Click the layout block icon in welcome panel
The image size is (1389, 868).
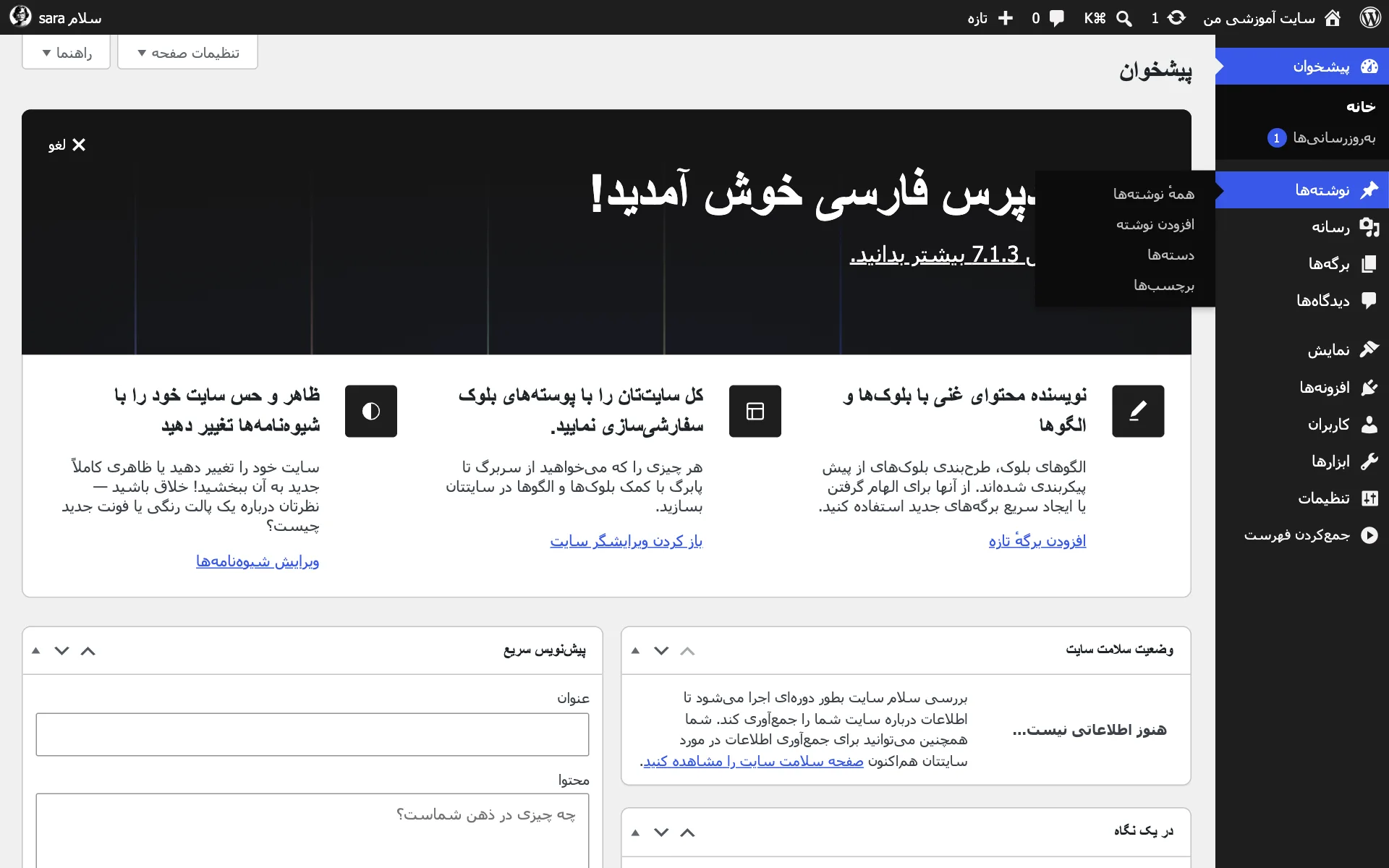point(755,411)
